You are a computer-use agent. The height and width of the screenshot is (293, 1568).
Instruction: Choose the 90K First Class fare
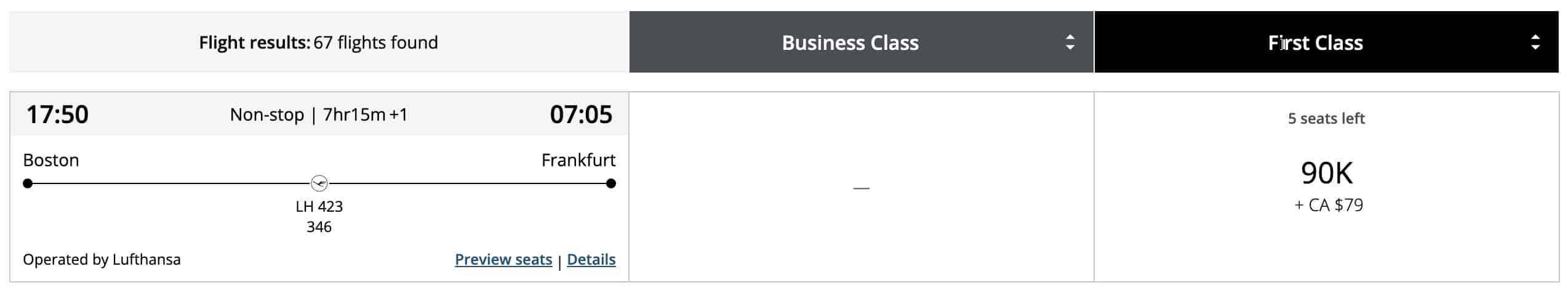tap(1326, 174)
